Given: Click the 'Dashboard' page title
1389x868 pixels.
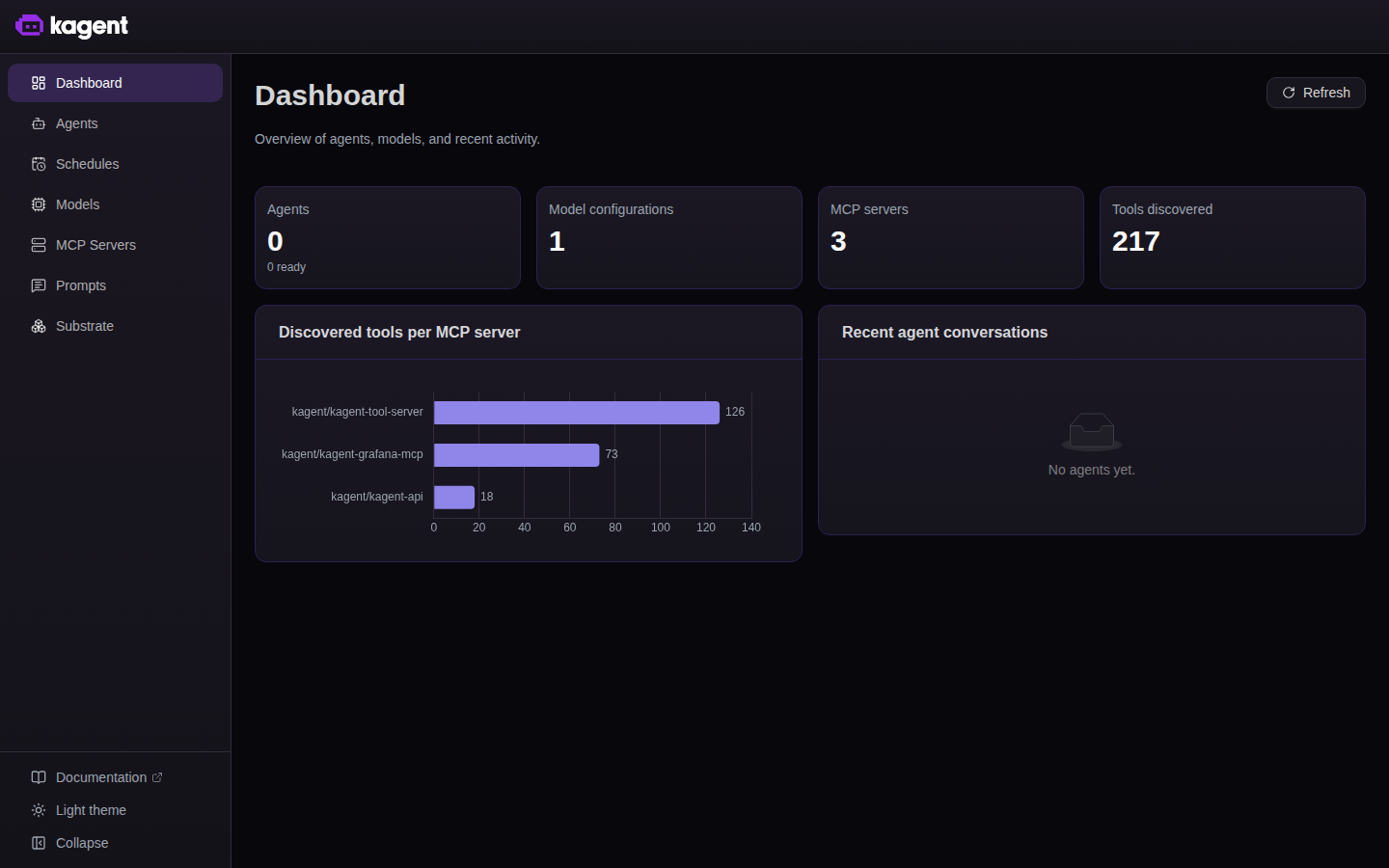Looking at the screenshot, I should click(x=330, y=95).
